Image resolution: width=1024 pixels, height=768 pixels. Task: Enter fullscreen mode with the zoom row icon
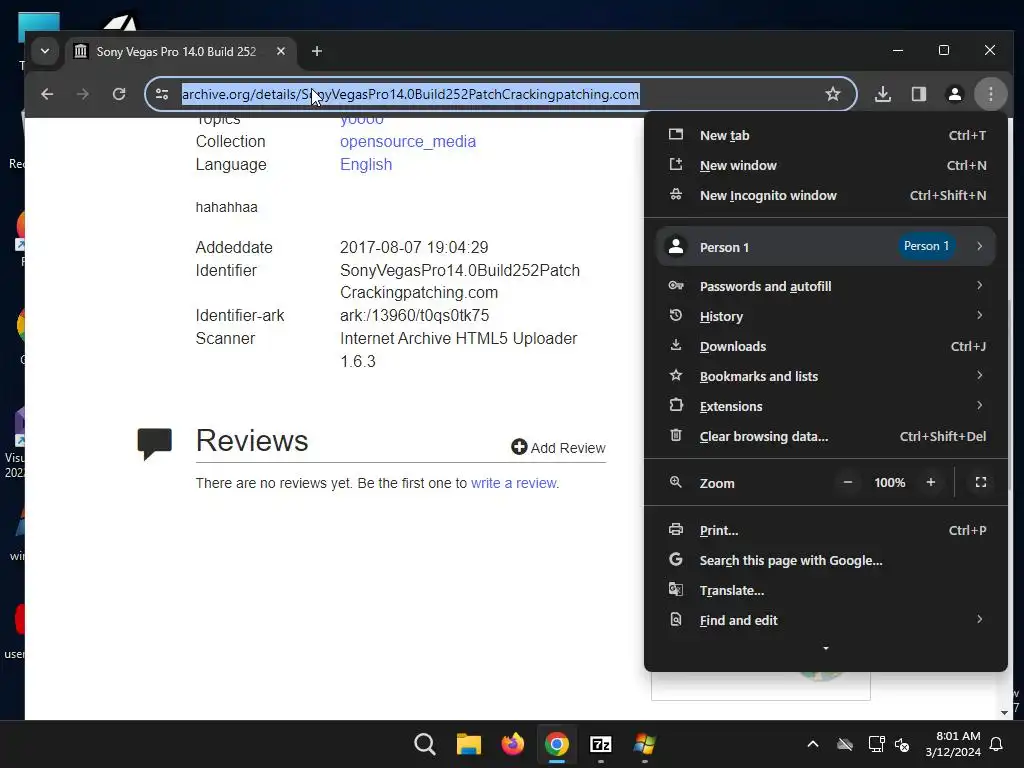(981, 483)
